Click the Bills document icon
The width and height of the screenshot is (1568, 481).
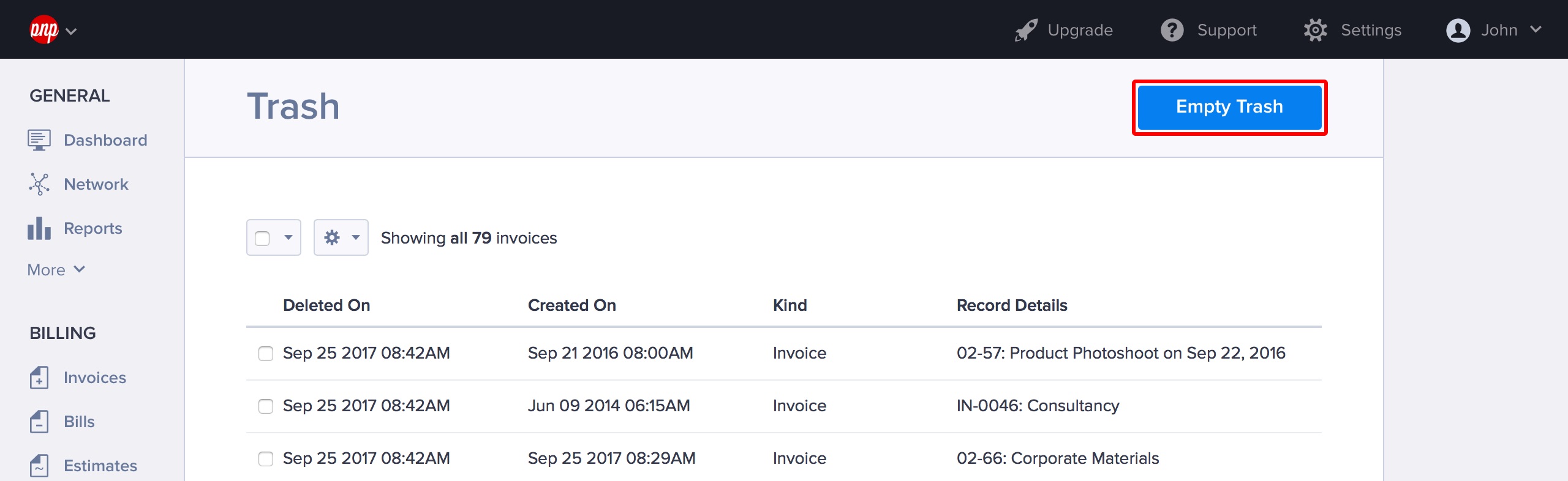pyautogui.click(x=39, y=422)
